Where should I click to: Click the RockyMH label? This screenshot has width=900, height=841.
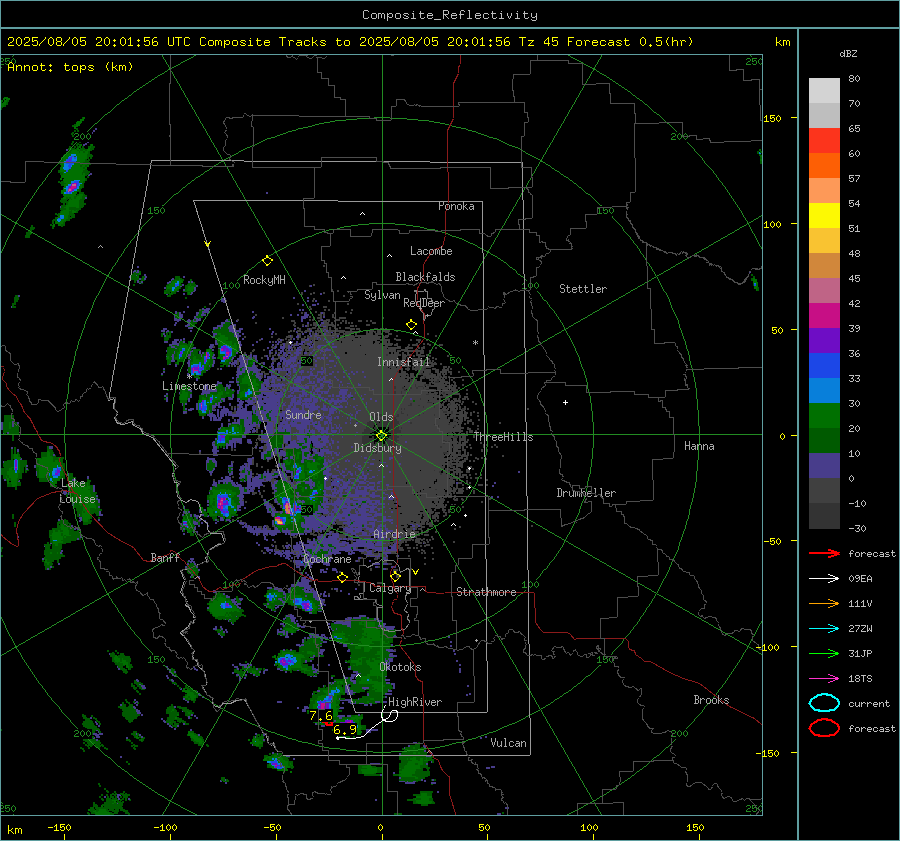coord(264,280)
